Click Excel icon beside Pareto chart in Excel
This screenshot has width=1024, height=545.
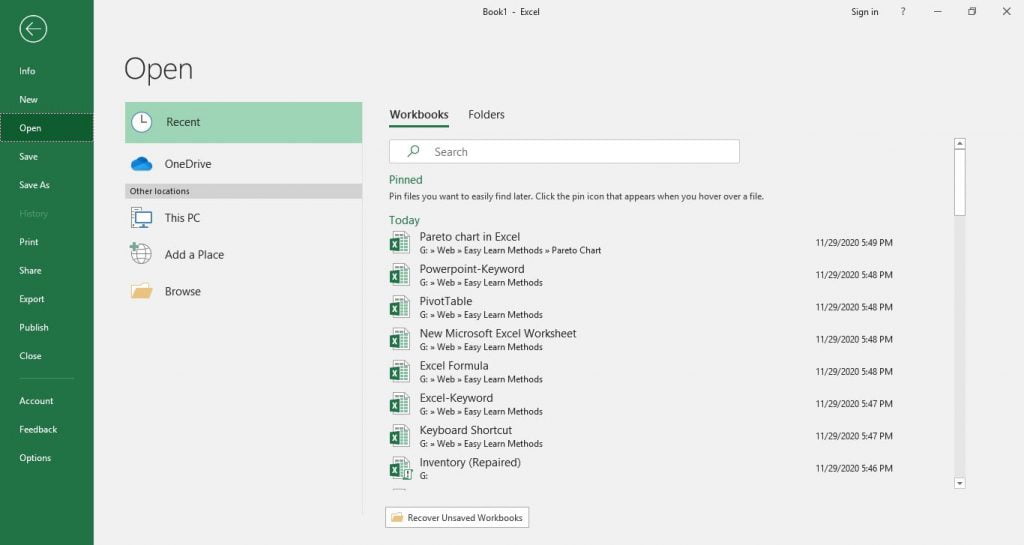pyautogui.click(x=400, y=243)
